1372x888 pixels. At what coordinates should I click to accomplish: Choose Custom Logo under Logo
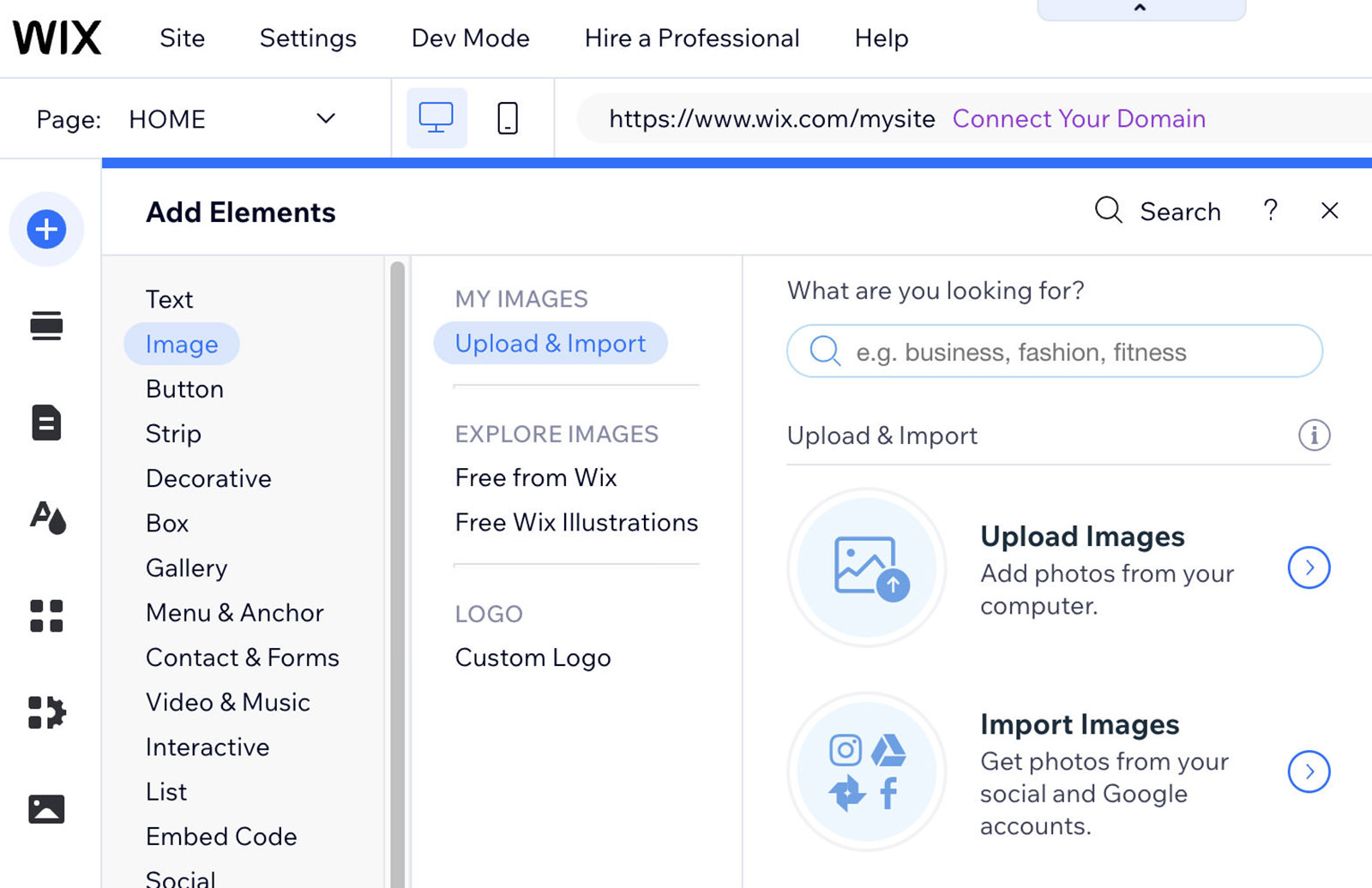click(533, 657)
